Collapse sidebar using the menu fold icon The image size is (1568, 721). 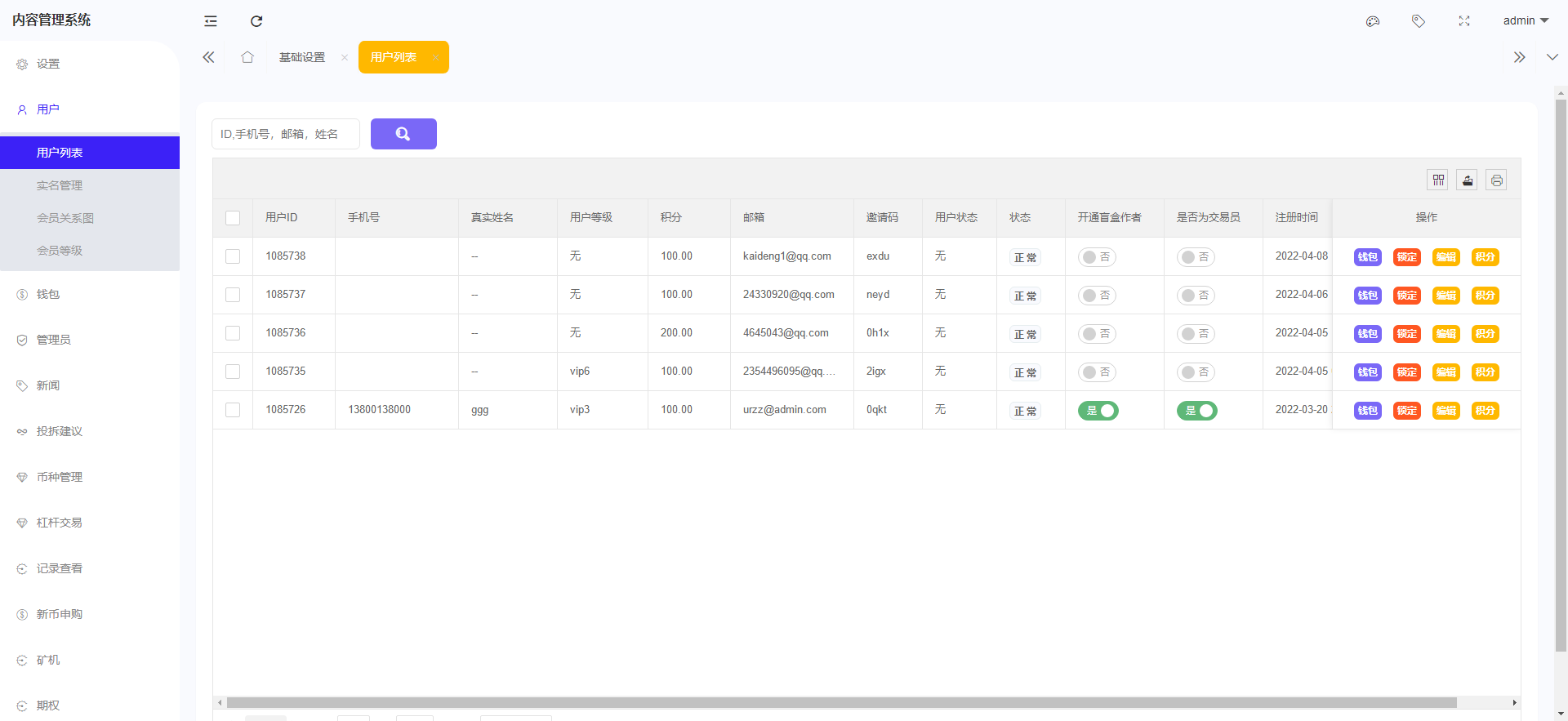pyautogui.click(x=211, y=21)
